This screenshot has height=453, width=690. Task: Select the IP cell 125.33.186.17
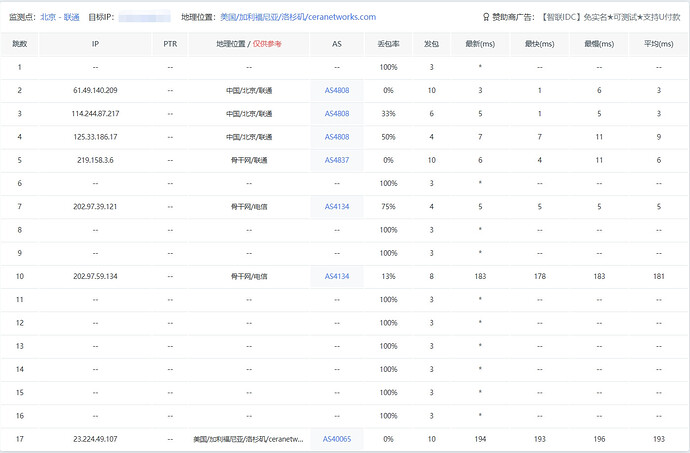[95, 137]
